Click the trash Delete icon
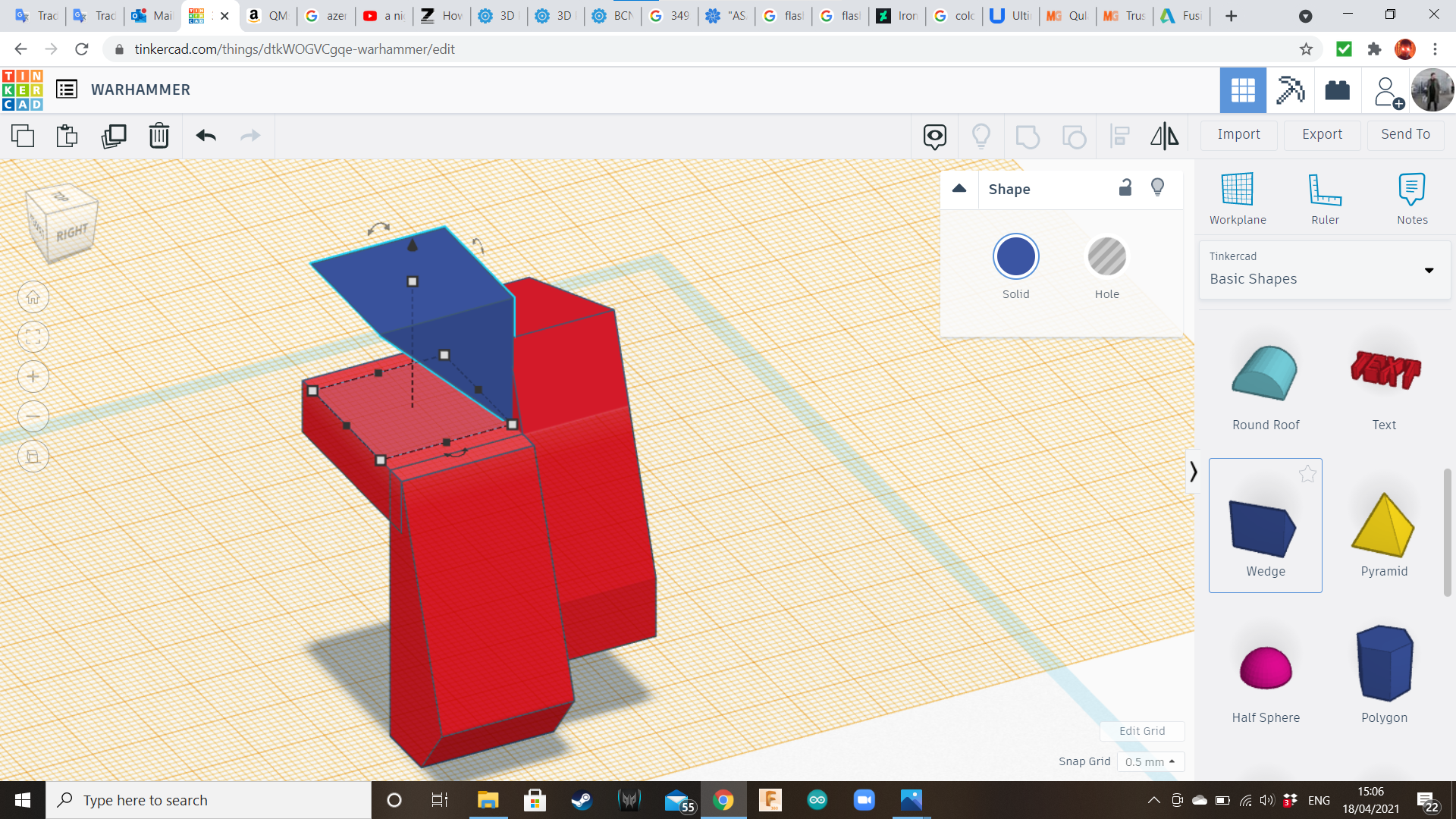The width and height of the screenshot is (1456, 819). (x=159, y=136)
